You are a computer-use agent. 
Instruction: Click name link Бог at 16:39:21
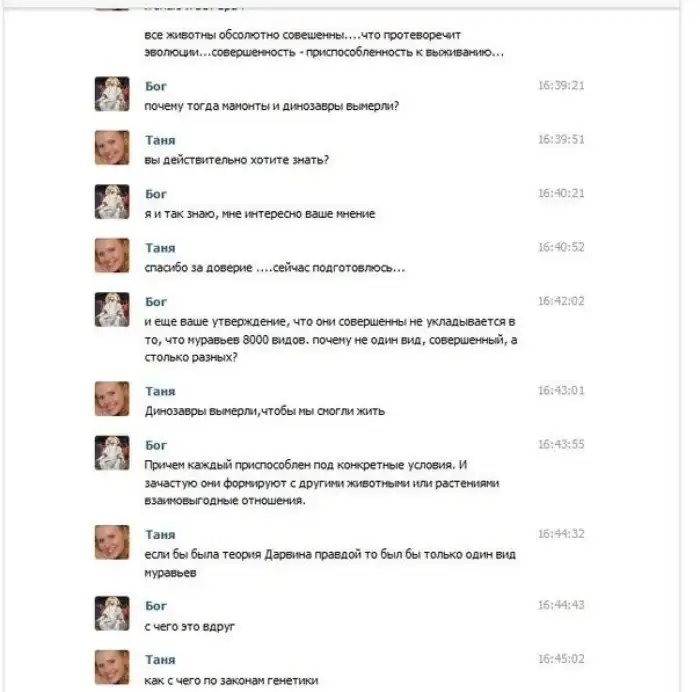[156, 86]
